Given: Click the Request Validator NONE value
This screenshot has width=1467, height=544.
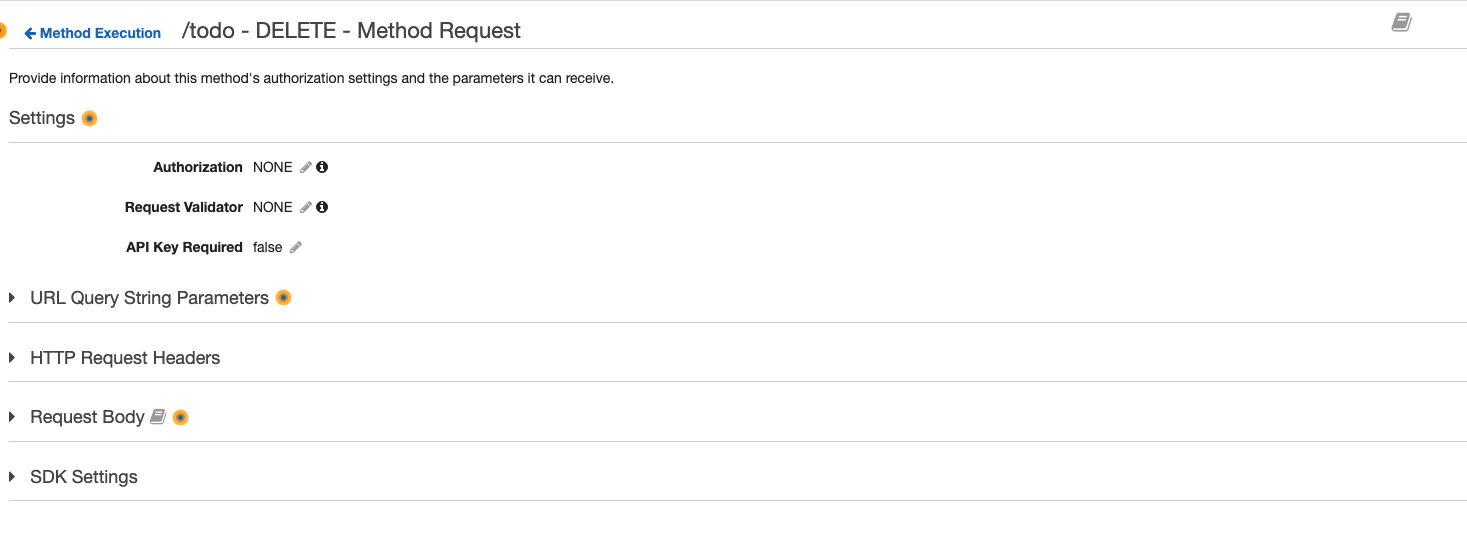Looking at the screenshot, I should pos(272,207).
